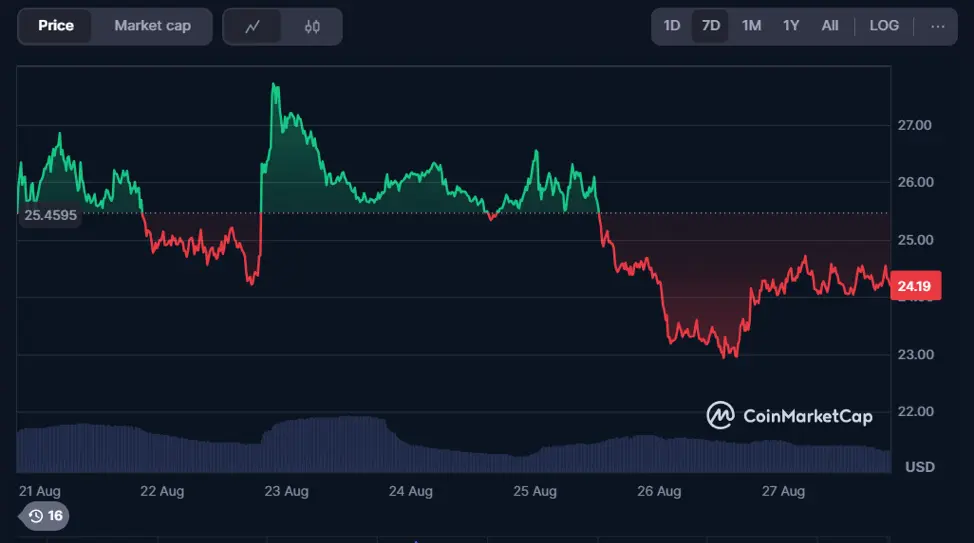Choose the 1M time range

(751, 26)
